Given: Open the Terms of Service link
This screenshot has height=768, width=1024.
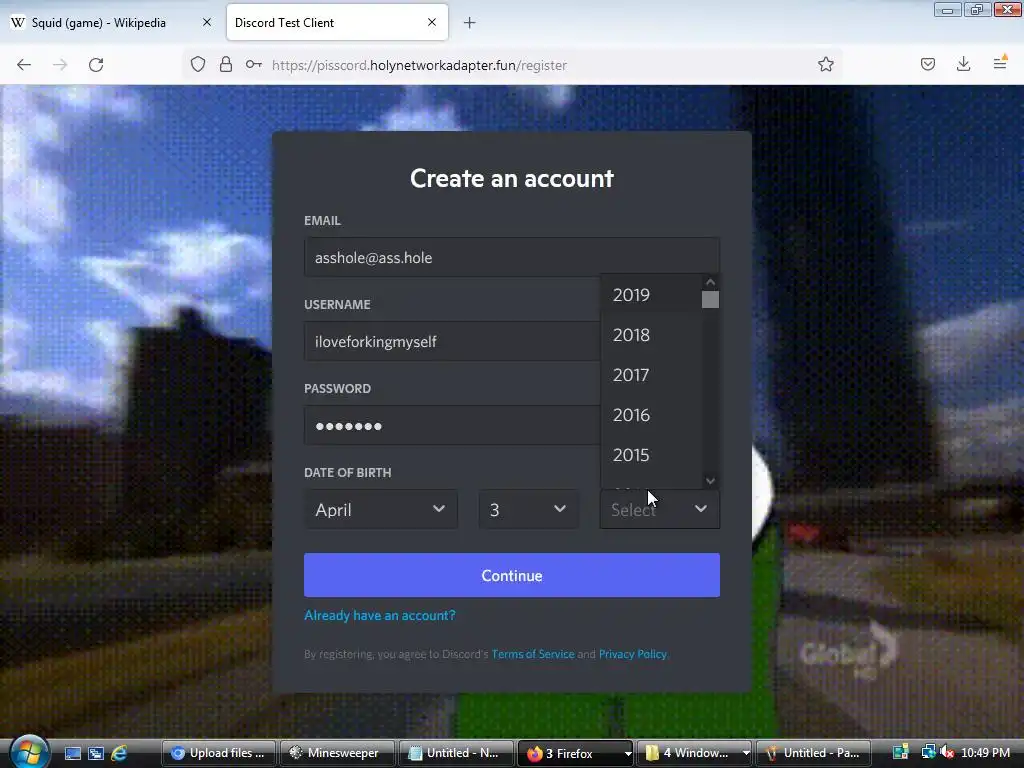Looking at the screenshot, I should [x=533, y=654].
